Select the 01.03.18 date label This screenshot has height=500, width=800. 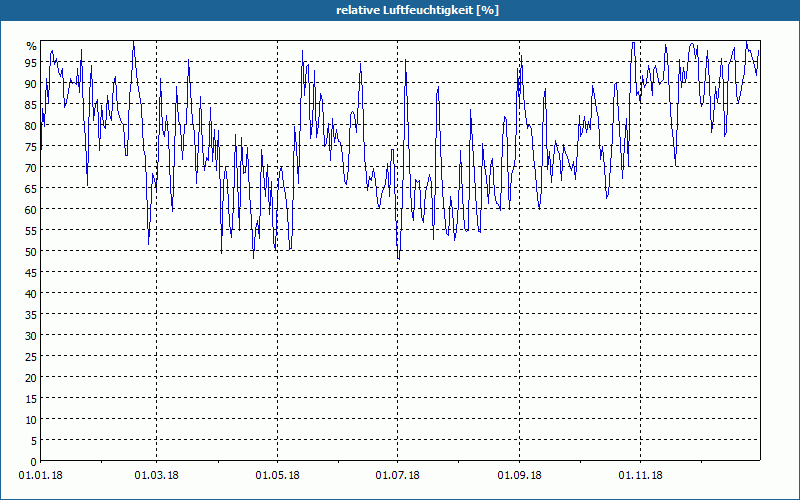click(x=157, y=476)
